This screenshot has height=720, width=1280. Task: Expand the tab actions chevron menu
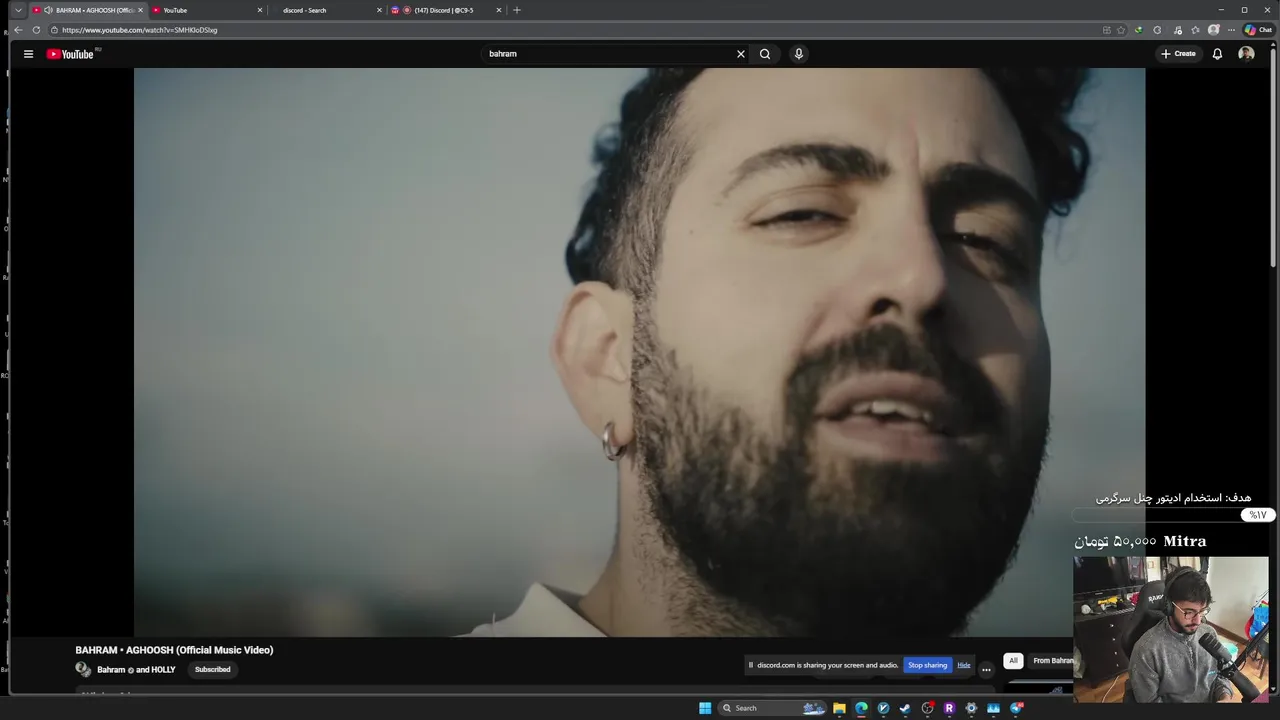tap(18, 10)
